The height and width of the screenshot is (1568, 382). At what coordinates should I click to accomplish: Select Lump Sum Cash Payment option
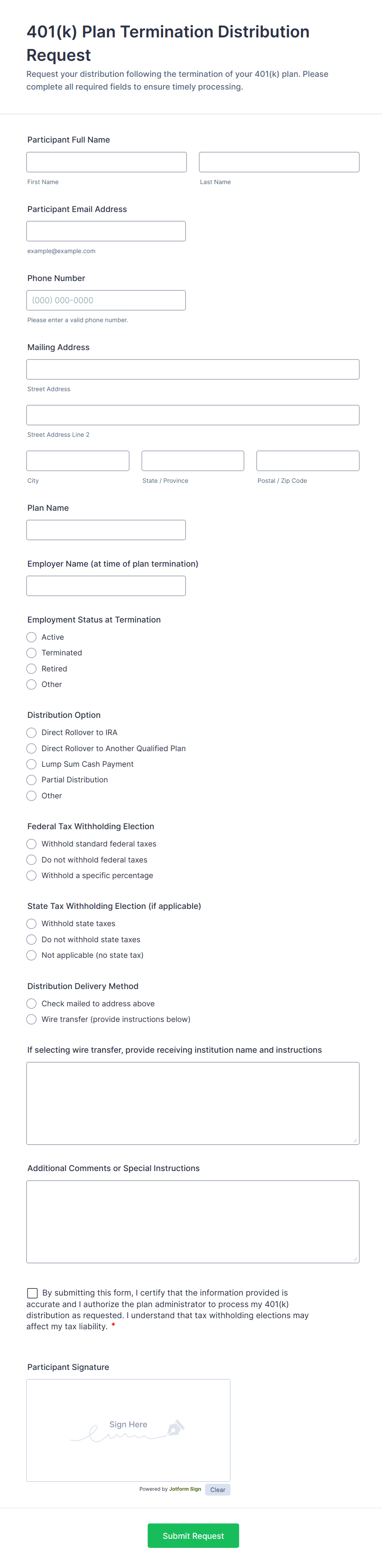point(32,765)
